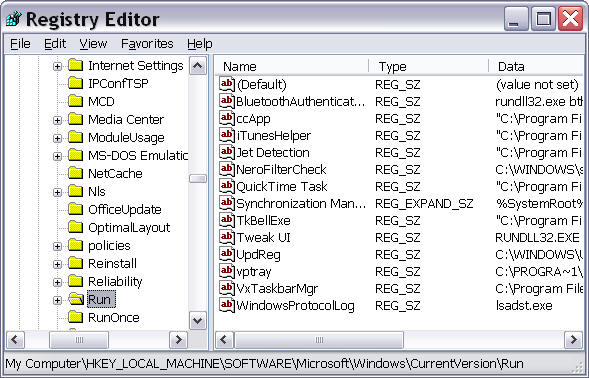Expand the Nls key
589x378 pixels.
click(x=57, y=192)
